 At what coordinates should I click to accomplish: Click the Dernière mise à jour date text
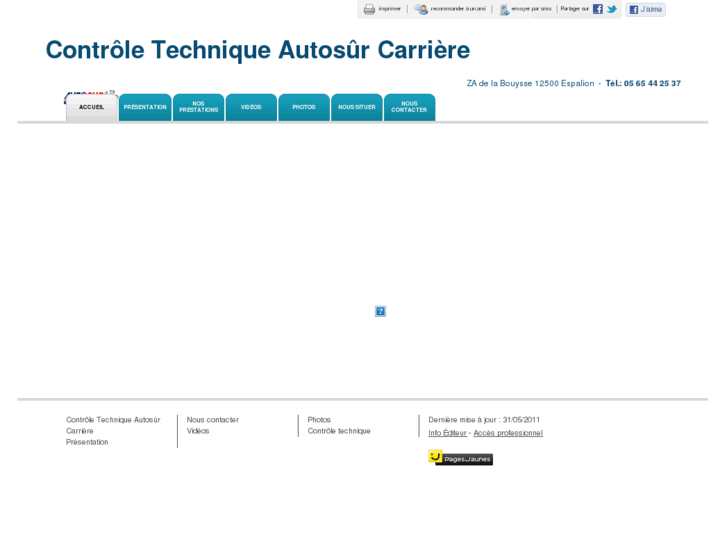(484, 420)
